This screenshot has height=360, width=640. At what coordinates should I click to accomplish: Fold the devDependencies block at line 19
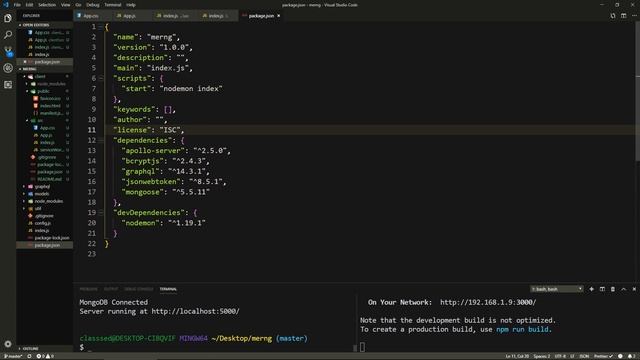point(101,213)
